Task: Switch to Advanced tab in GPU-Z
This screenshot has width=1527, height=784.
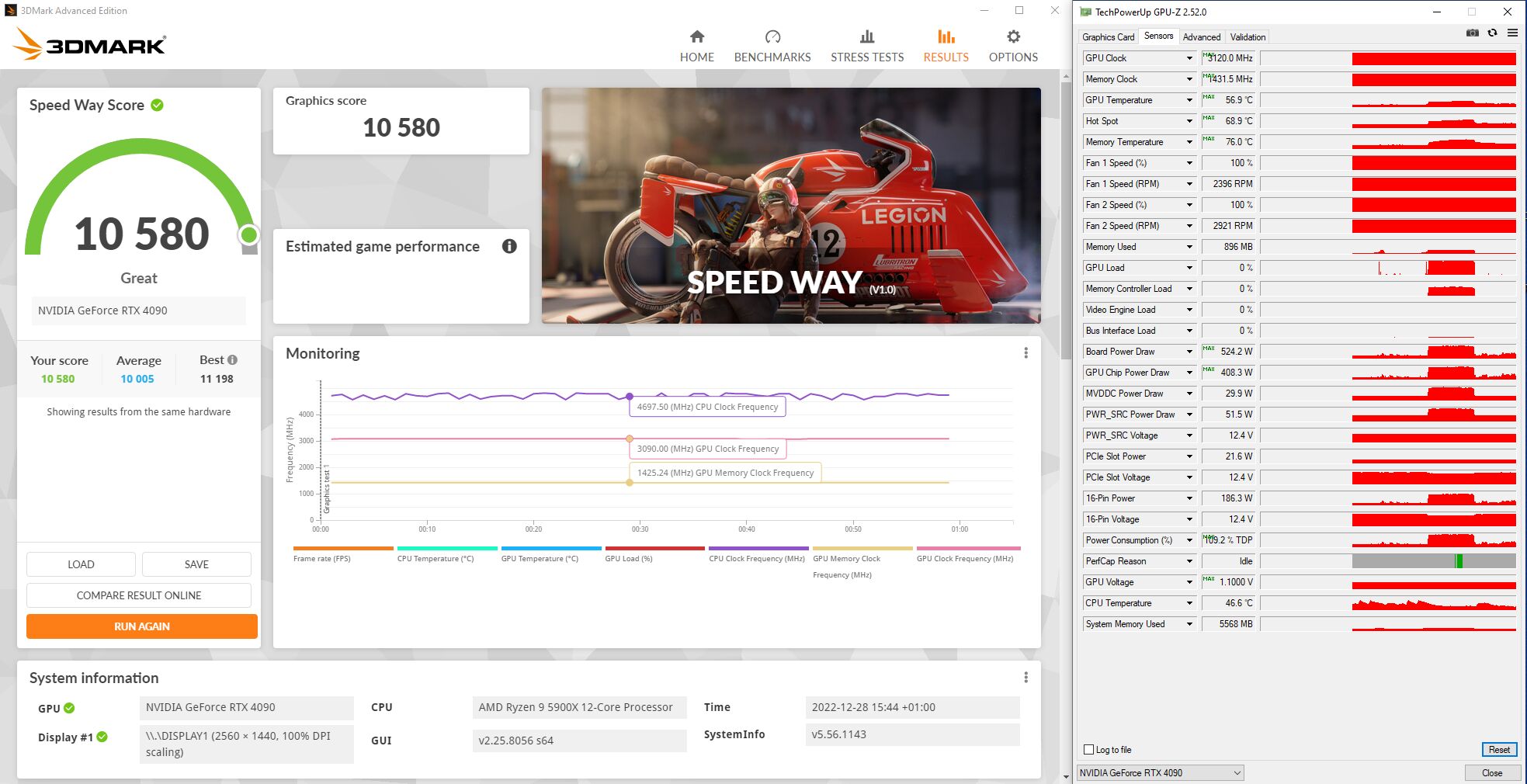Action: point(1201,36)
